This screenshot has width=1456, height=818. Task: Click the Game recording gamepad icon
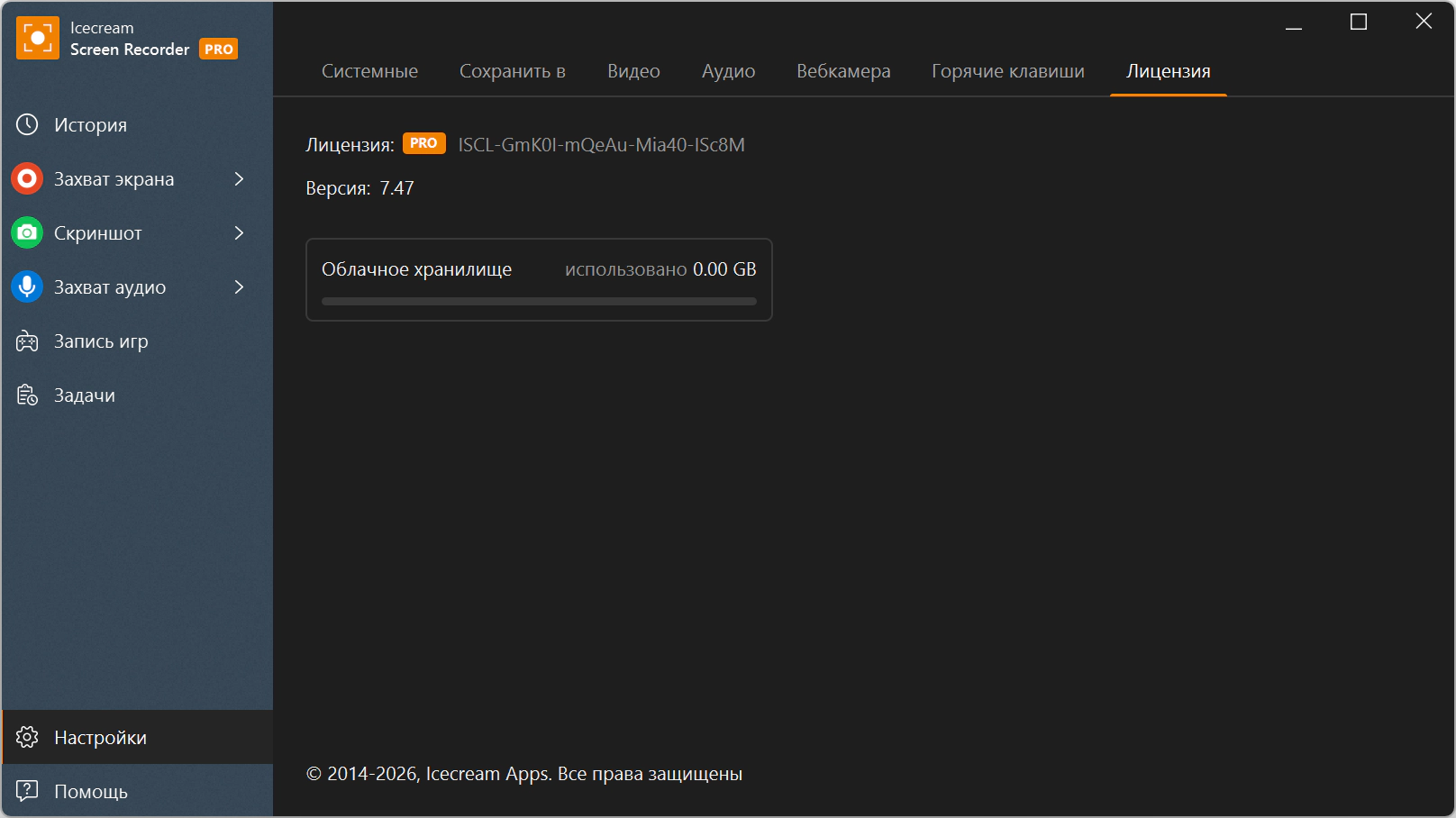pos(27,341)
